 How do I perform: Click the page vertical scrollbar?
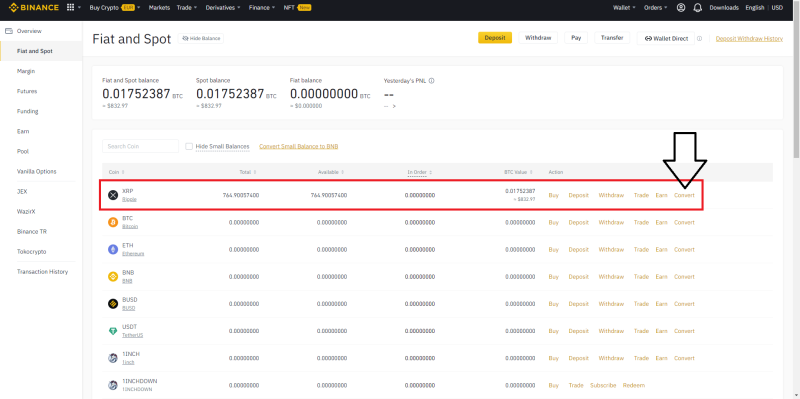tap(796, 80)
